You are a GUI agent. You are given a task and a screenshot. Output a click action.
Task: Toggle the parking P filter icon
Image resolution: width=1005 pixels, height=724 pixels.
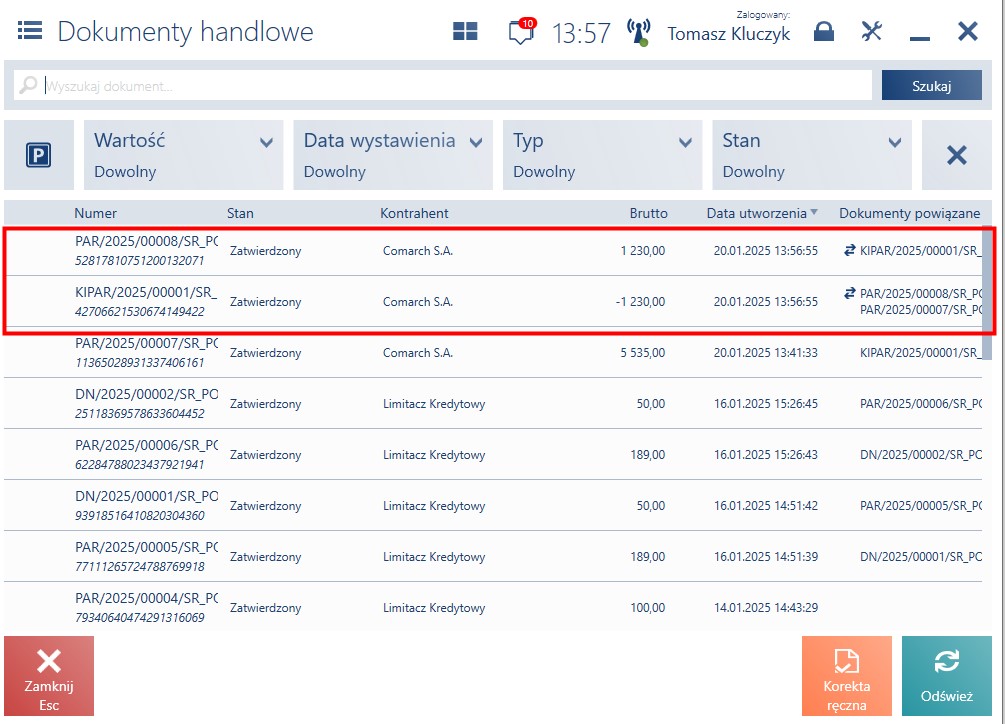38,155
